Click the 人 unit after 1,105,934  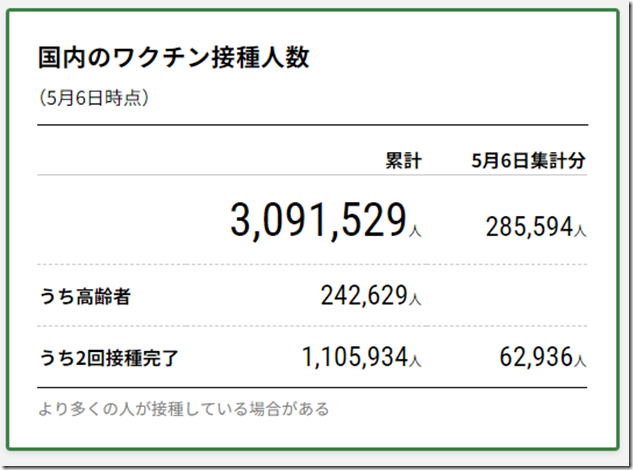tap(416, 361)
